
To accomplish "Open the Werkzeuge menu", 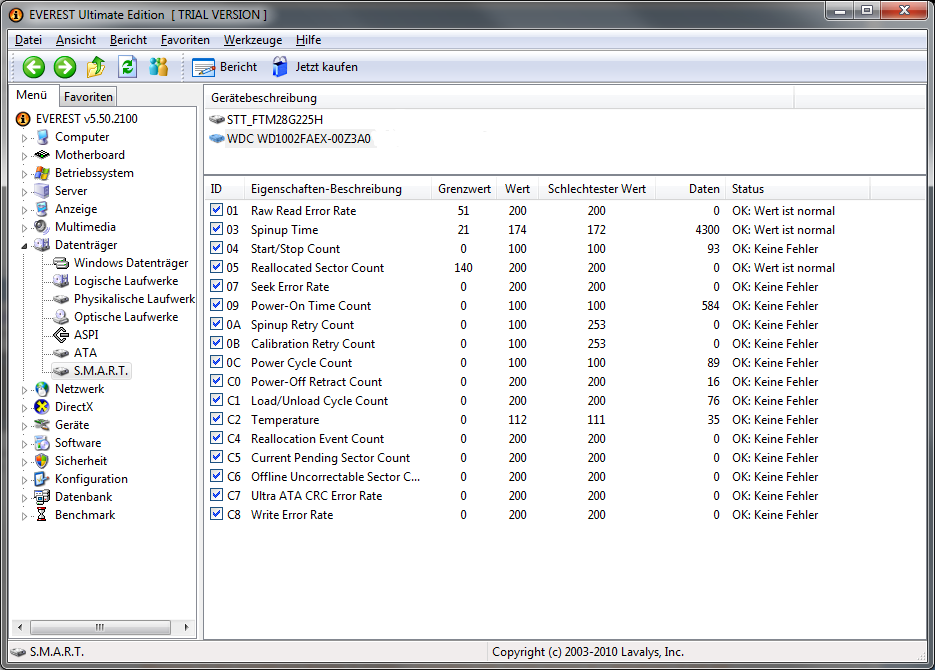I will tap(253, 40).
